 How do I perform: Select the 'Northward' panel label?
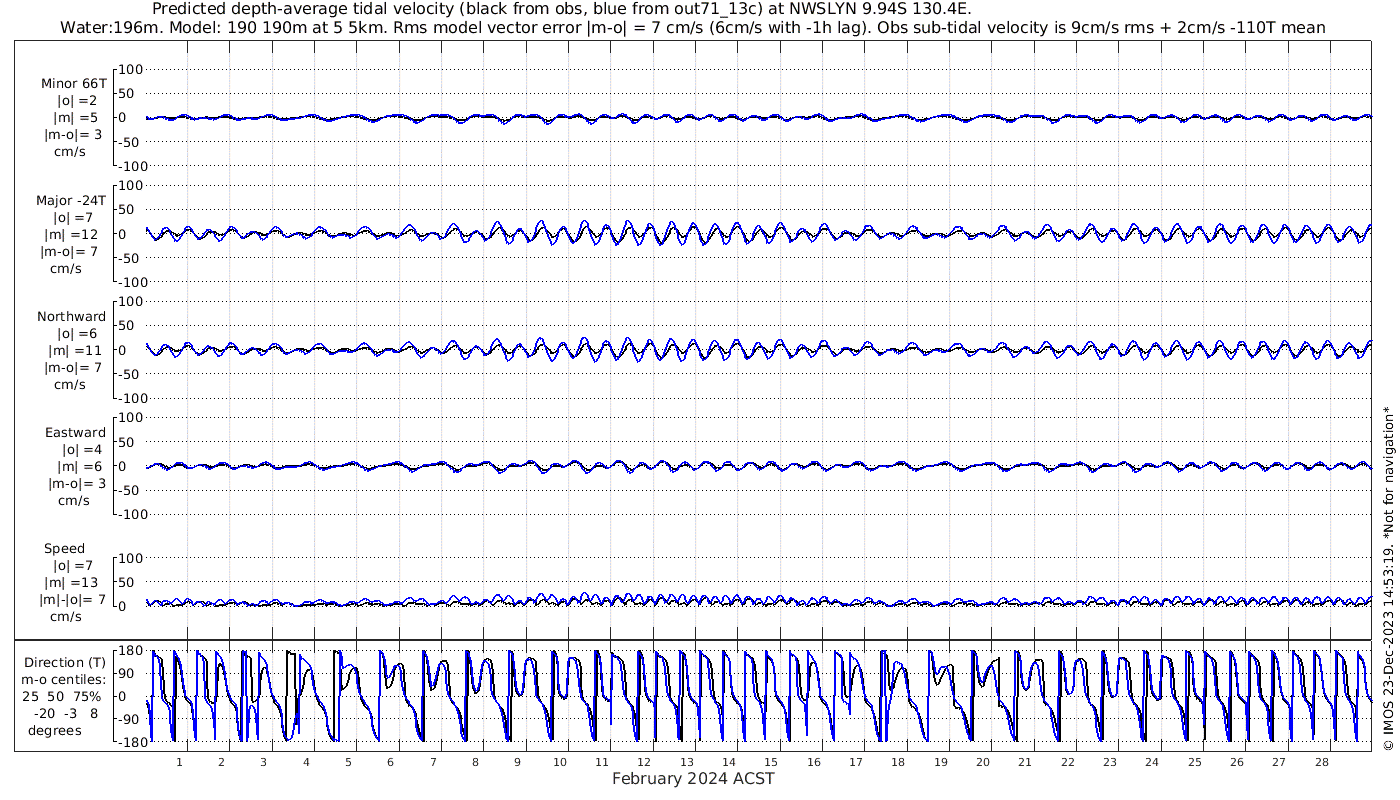click(x=71, y=317)
